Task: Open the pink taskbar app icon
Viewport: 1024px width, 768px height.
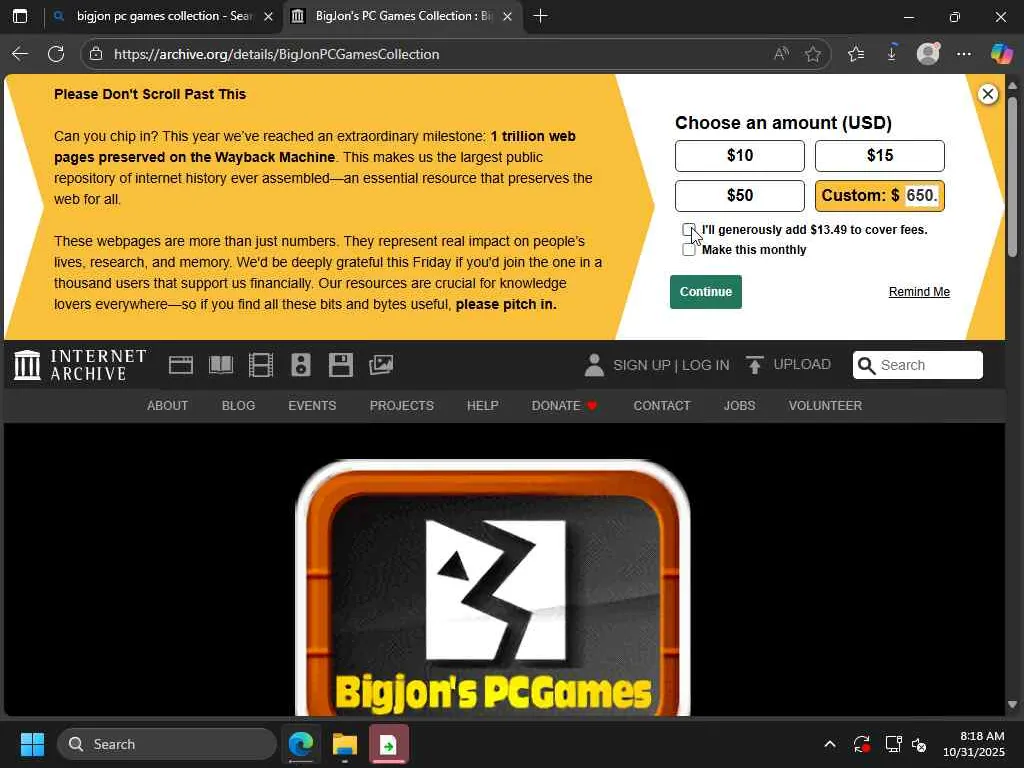Action: click(x=389, y=744)
